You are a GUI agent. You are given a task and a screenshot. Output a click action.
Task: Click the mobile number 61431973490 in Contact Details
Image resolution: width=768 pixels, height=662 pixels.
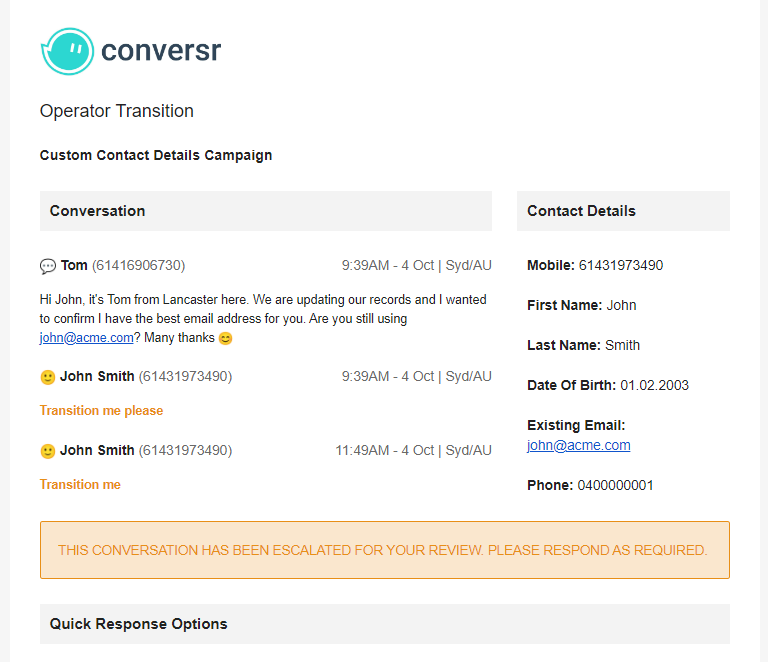[x=621, y=265]
